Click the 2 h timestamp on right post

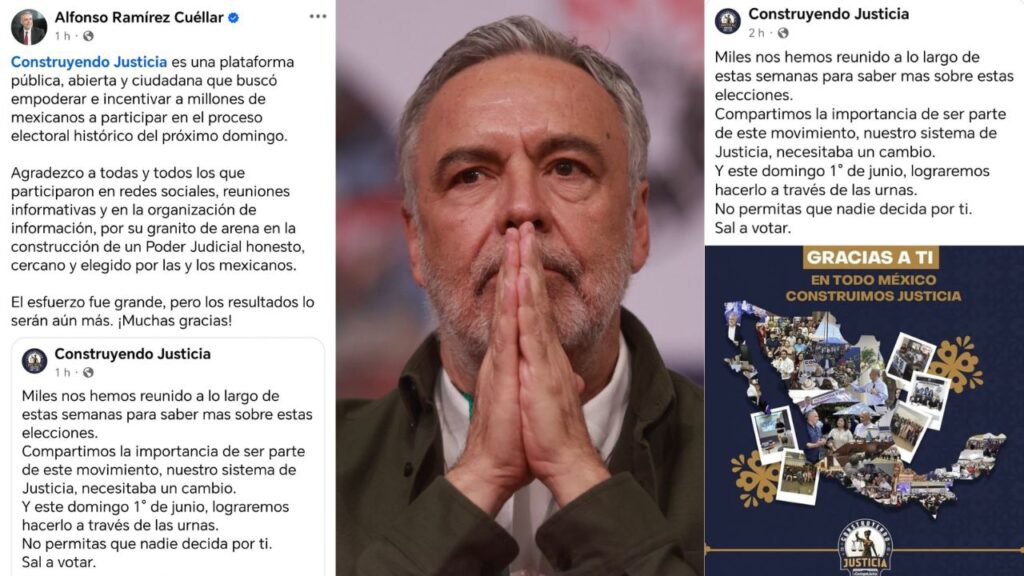pos(756,33)
